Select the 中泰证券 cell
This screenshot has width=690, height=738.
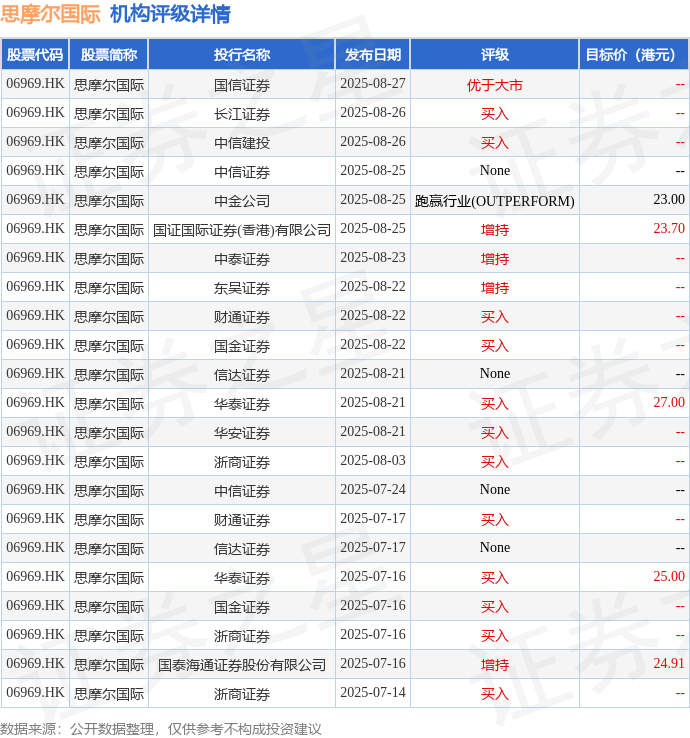click(242, 259)
